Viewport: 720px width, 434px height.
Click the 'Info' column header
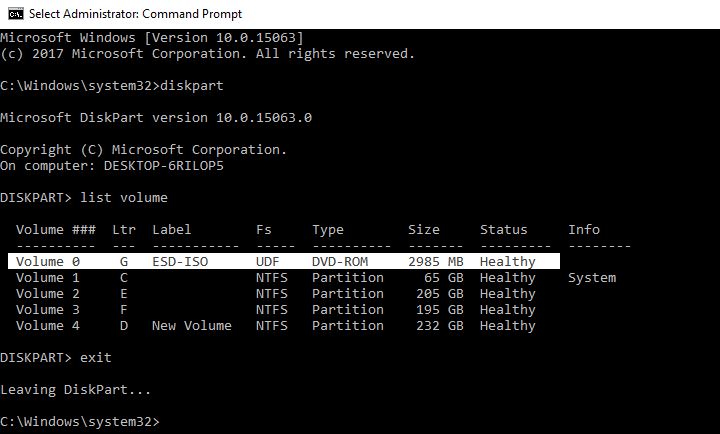tap(584, 229)
